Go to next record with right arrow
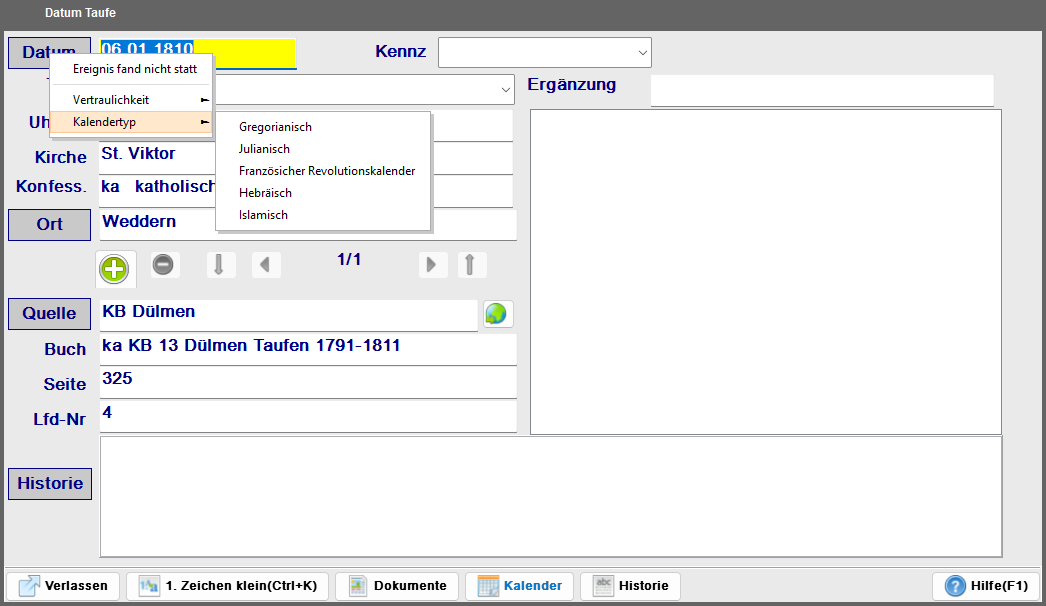This screenshot has width=1046, height=606. coord(431,265)
